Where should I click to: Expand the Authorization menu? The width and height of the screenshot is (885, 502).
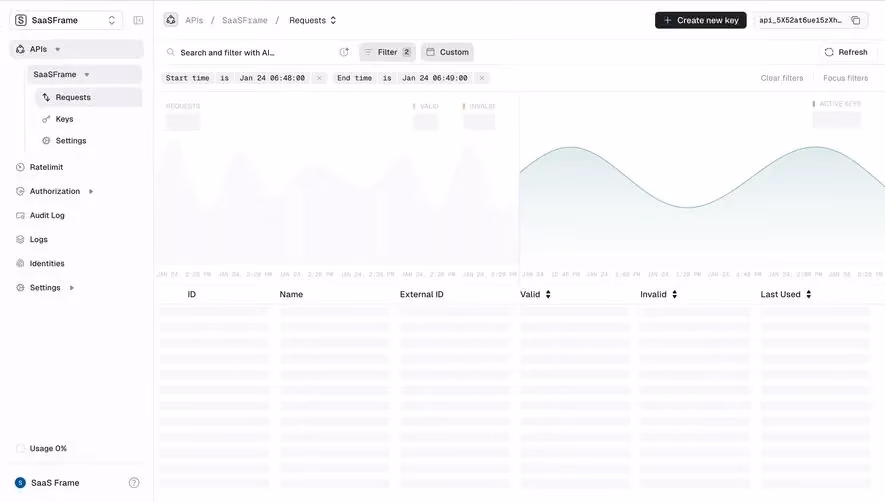coord(55,191)
